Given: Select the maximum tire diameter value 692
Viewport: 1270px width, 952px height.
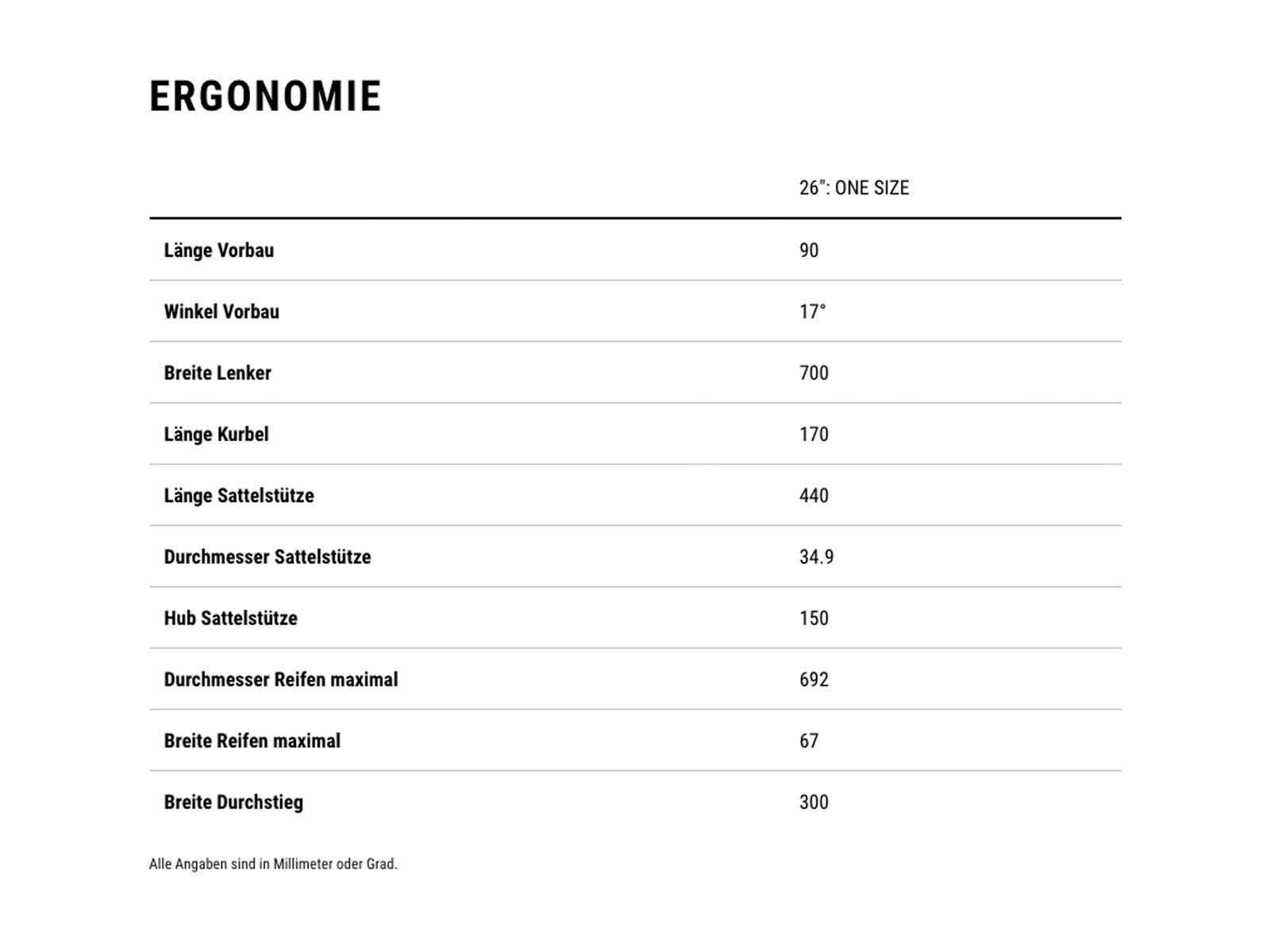Looking at the screenshot, I should (814, 680).
